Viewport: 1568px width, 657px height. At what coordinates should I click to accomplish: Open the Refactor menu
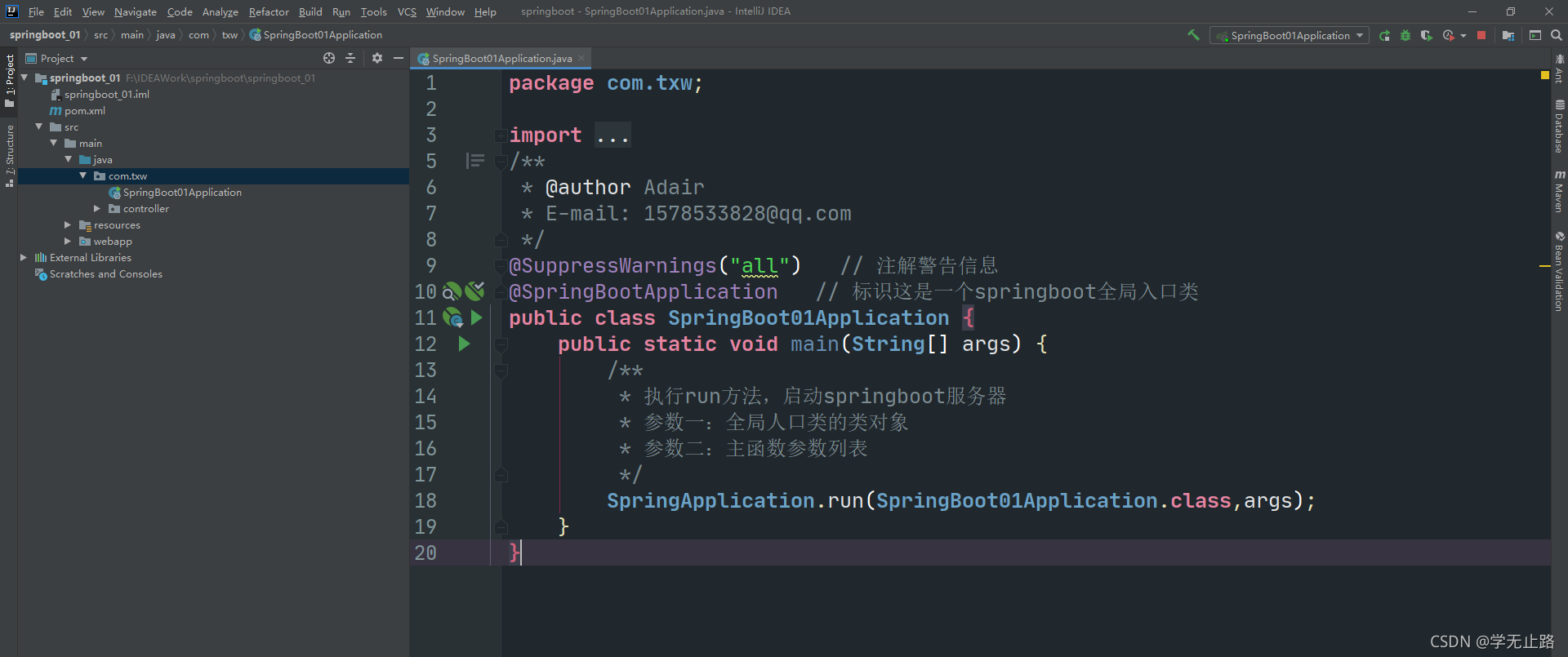[269, 11]
